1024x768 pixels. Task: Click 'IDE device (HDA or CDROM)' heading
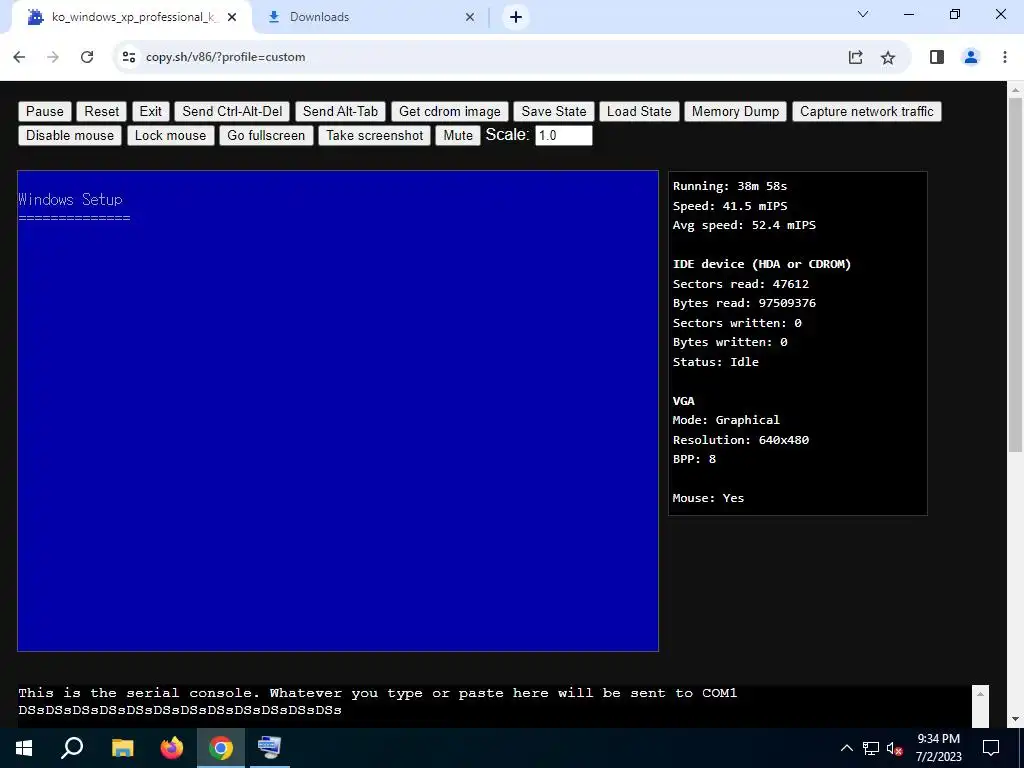coord(761,264)
